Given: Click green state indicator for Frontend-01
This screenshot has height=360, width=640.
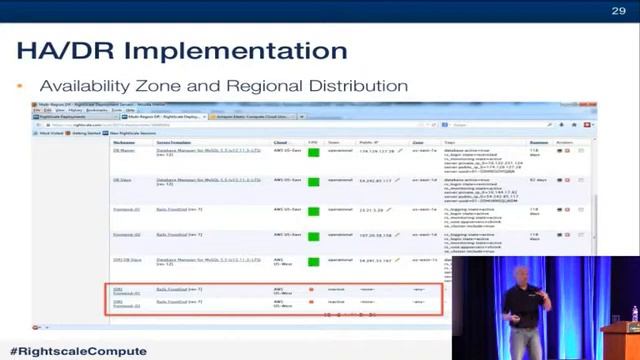Looking at the screenshot, I should tap(313, 211).
